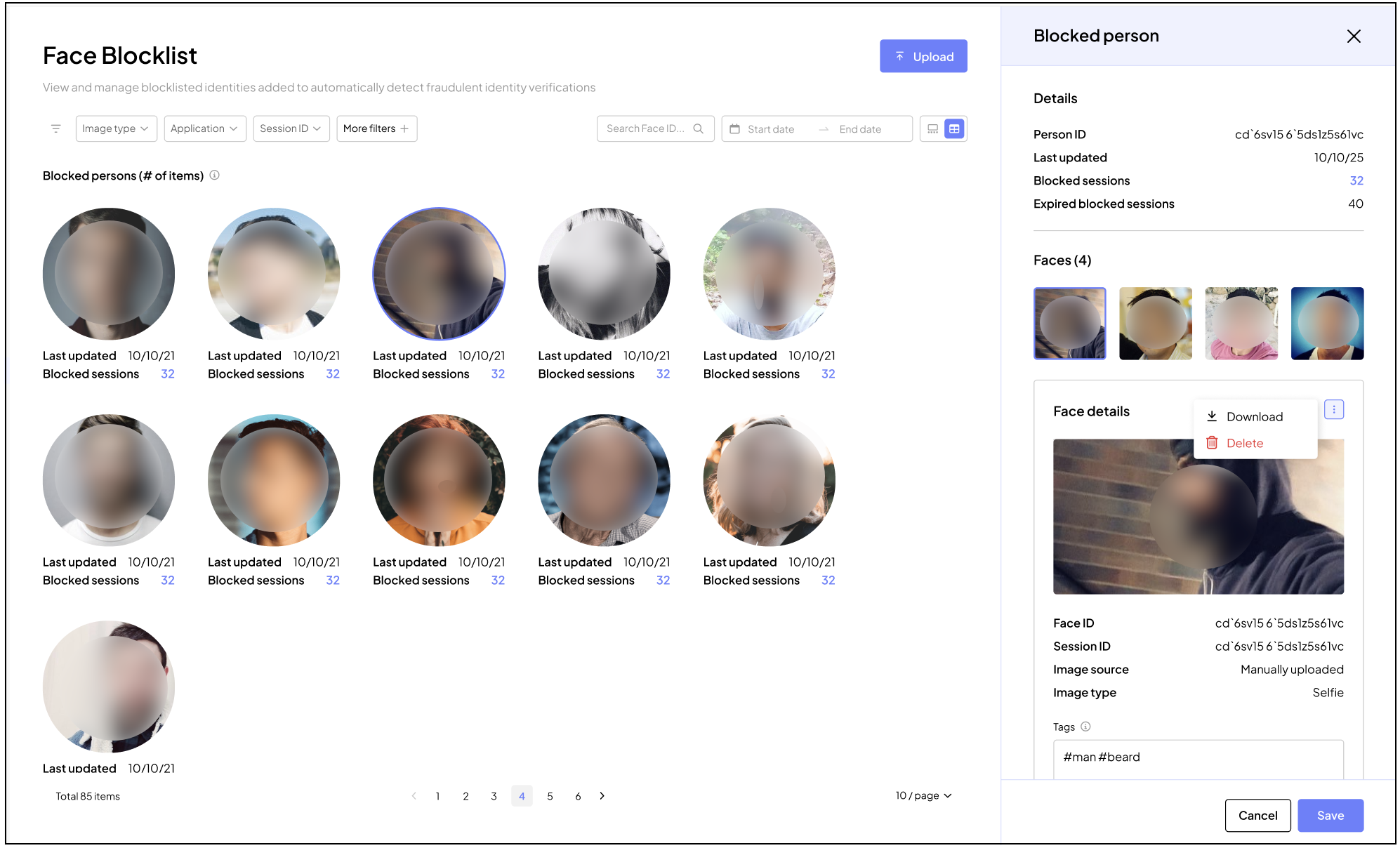The width and height of the screenshot is (1400, 848).
Task: Click the Tags input with #man #beard
Action: click(1198, 758)
